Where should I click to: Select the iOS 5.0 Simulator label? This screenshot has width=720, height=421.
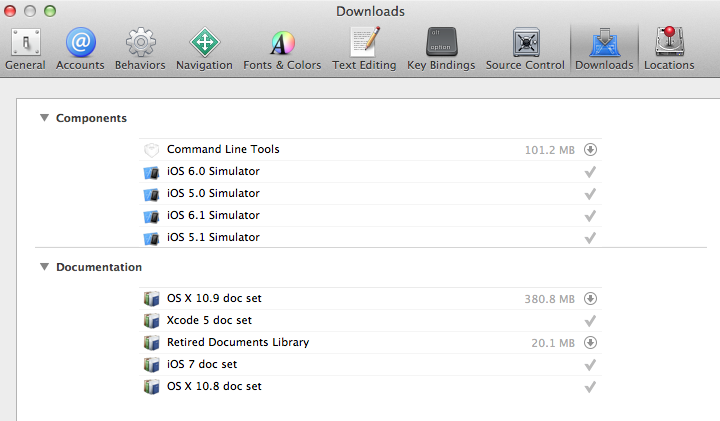[x=213, y=193]
